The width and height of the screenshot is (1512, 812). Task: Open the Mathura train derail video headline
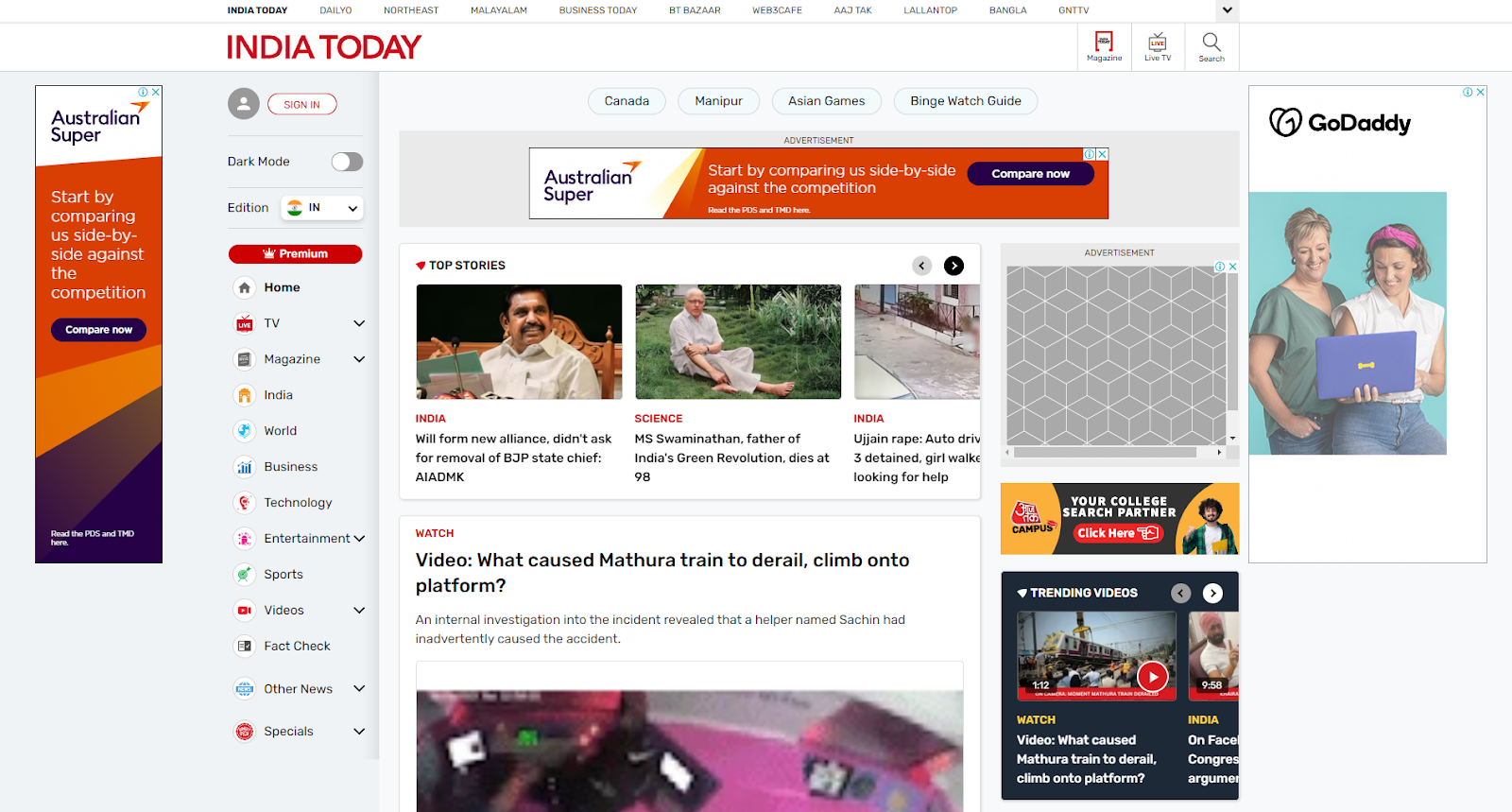coord(662,573)
